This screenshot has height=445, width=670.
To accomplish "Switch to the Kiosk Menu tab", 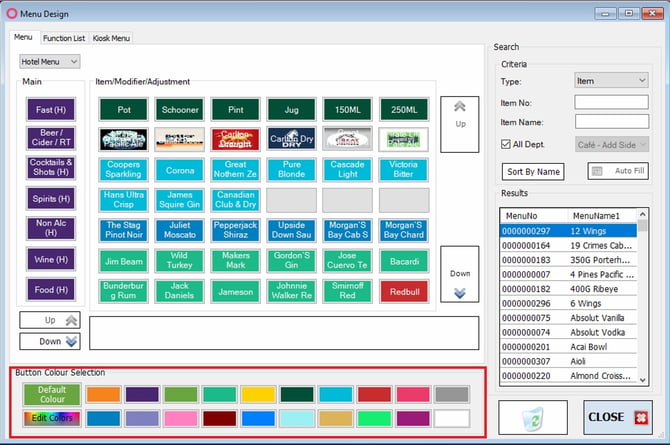I will coord(111,38).
